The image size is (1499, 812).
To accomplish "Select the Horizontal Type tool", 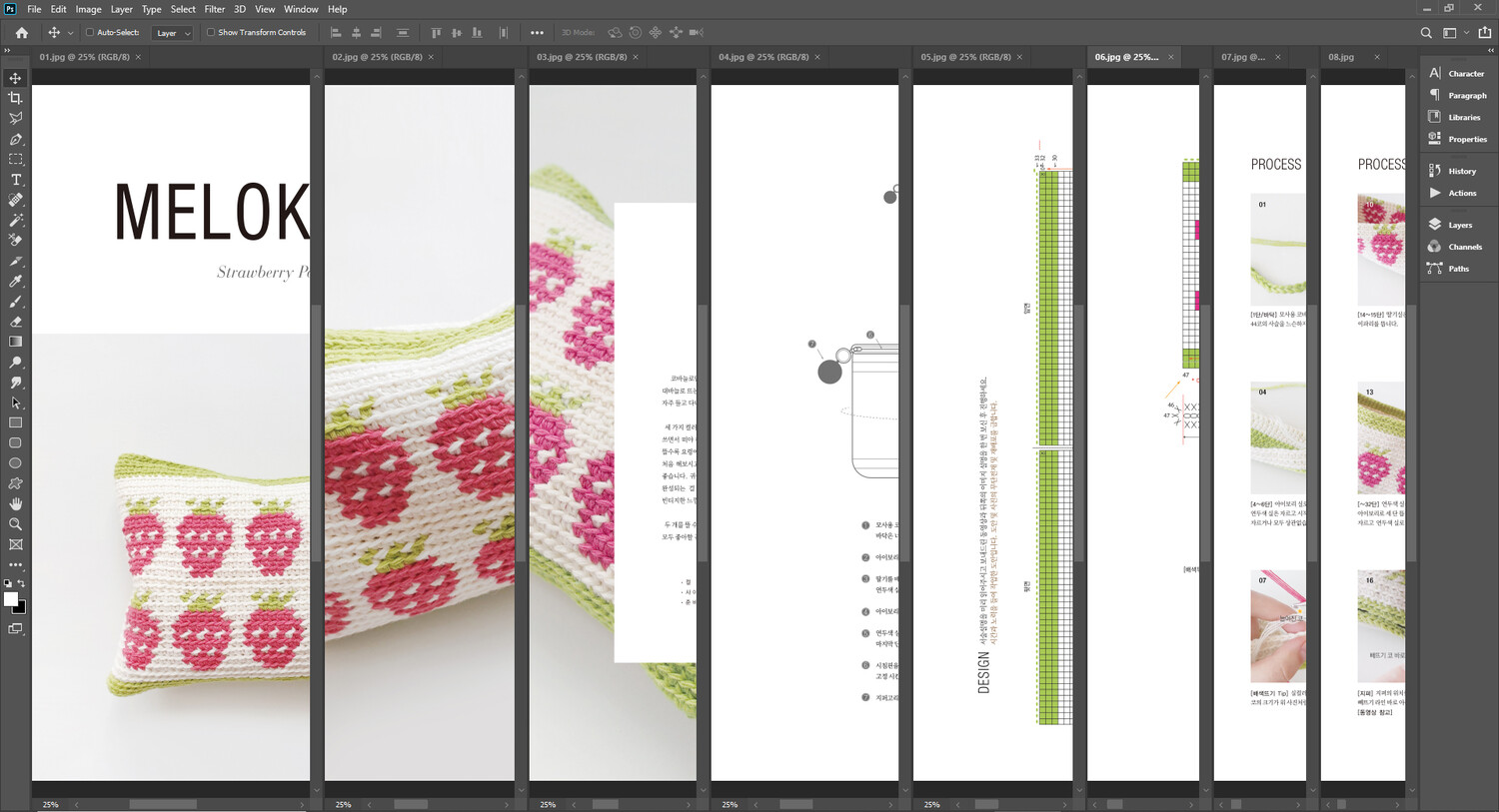I will click(x=15, y=180).
